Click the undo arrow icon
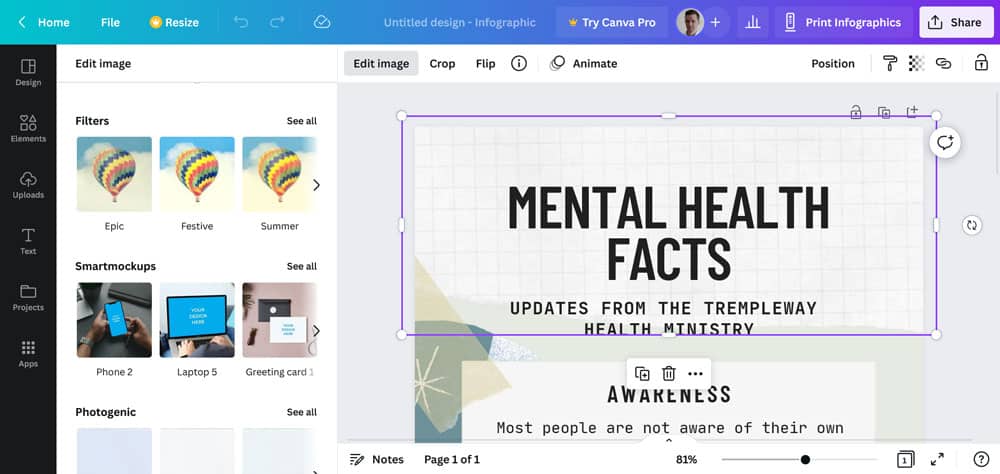1000x474 pixels. click(x=241, y=22)
